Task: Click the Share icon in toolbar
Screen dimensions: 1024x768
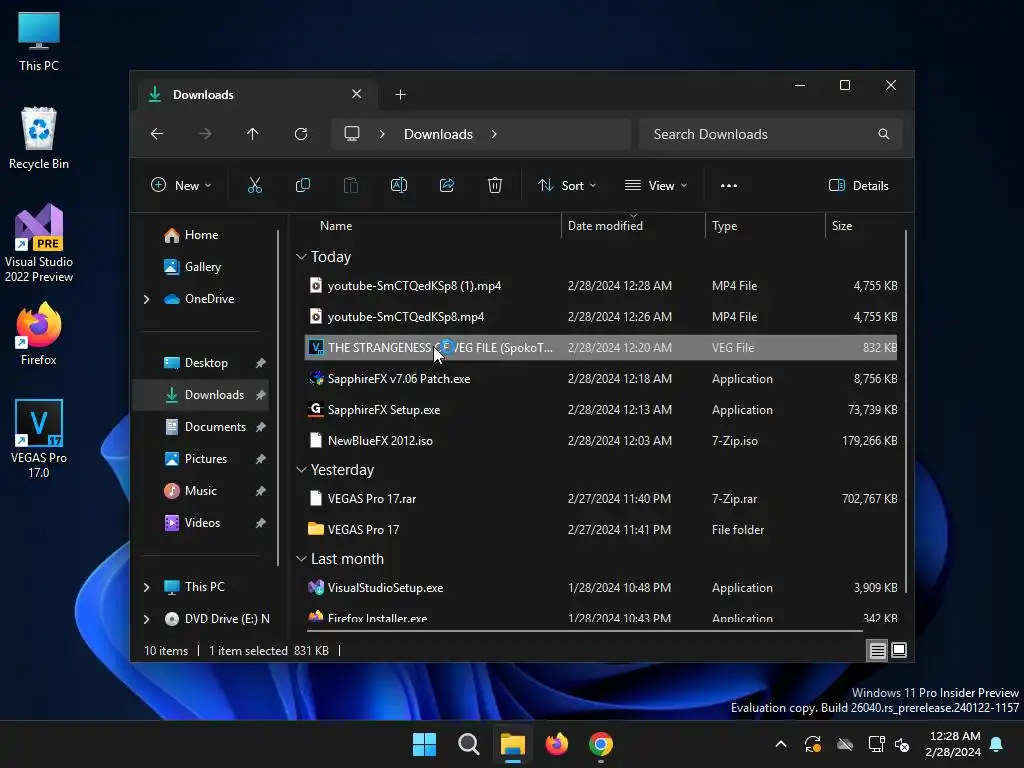Action: [x=447, y=185]
